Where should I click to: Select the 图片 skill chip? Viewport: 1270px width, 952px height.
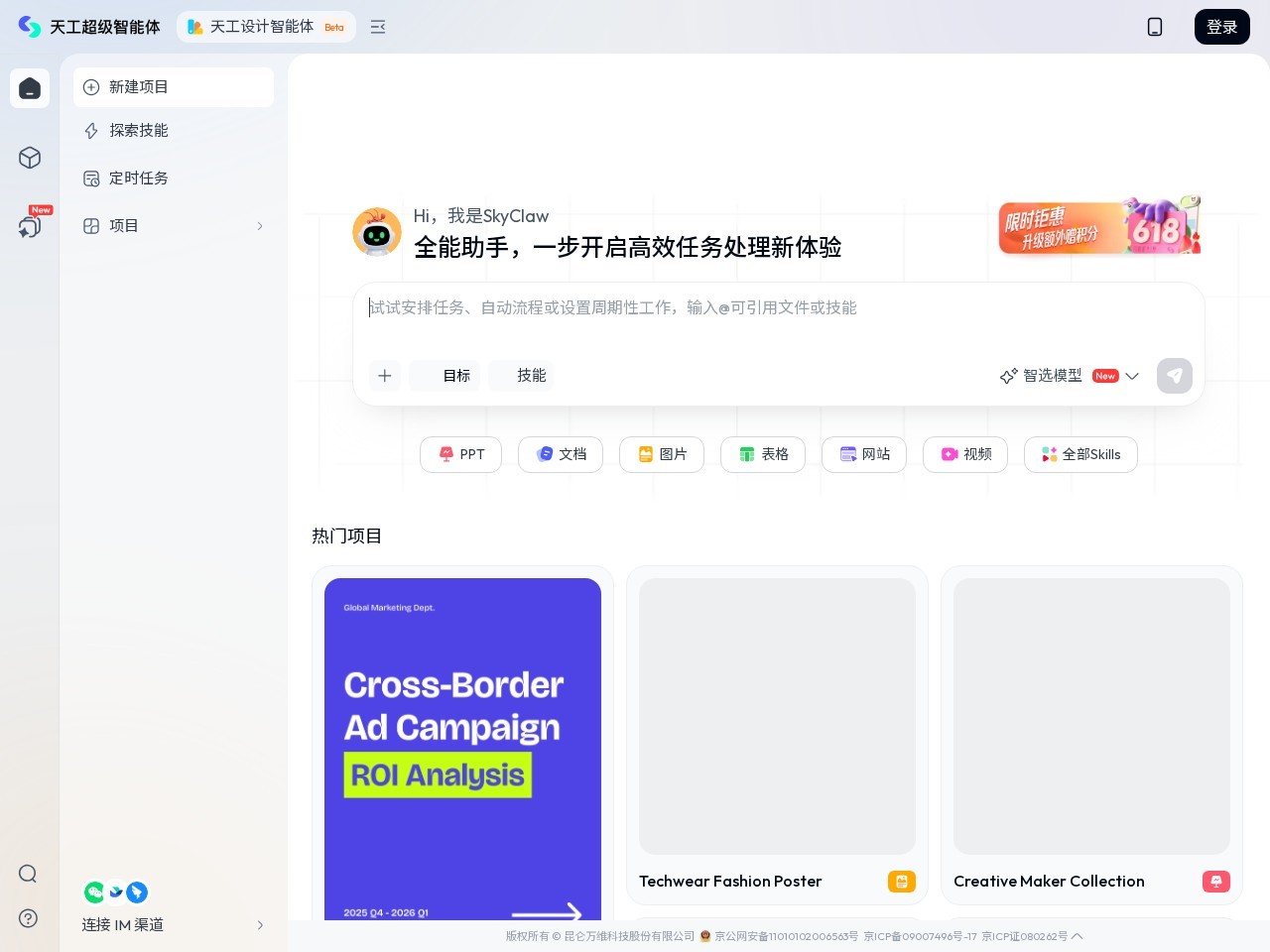[x=662, y=454]
